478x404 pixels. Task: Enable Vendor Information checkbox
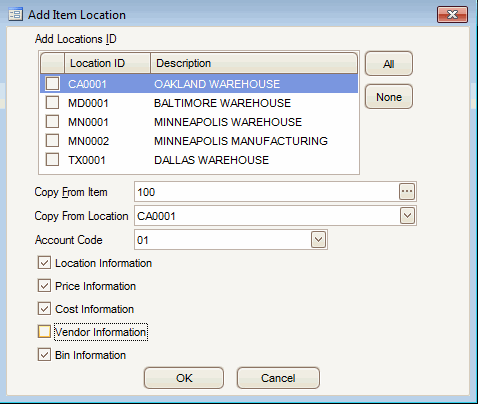(x=44, y=332)
